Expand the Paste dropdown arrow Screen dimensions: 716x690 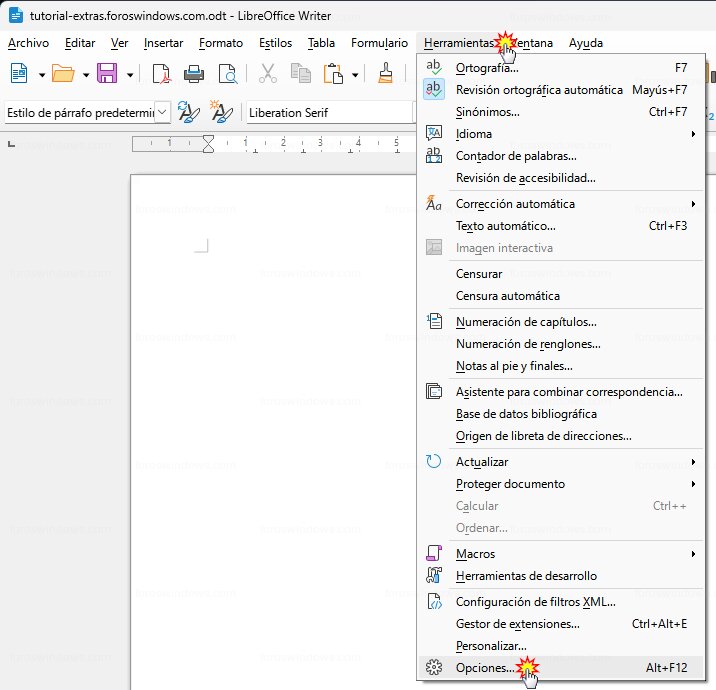(355, 74)
